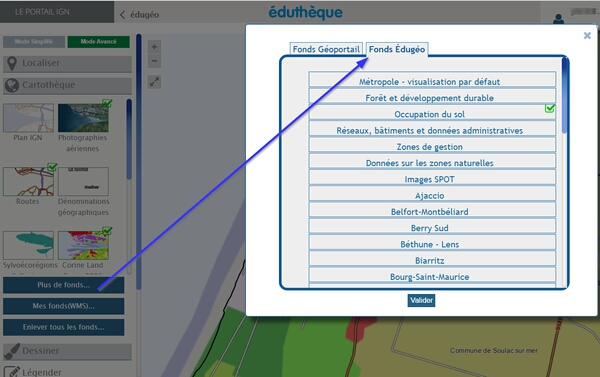Click the Localiser pin icon
The height and width of the screenshot is (377, 600).
pyautogui.click(x=12, y=64)
